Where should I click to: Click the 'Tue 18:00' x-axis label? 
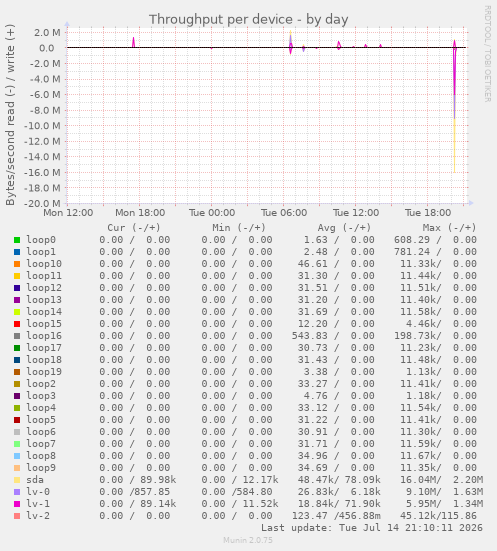pyautogui.click(x=428, y=213)
